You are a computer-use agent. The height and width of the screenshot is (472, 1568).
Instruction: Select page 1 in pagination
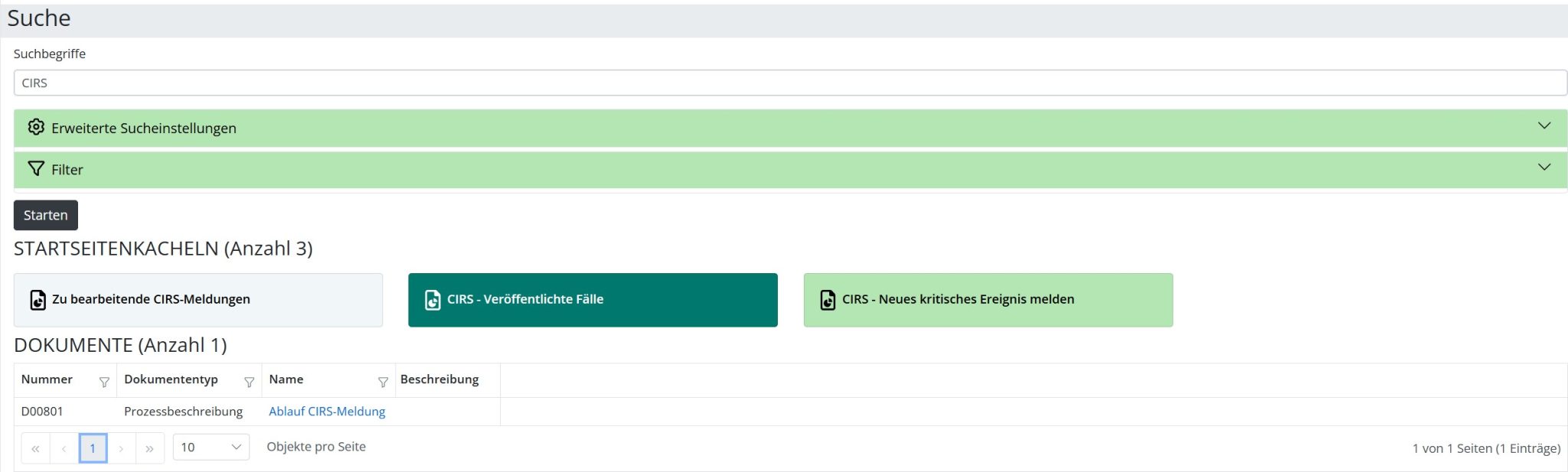[x=93, y=448]
